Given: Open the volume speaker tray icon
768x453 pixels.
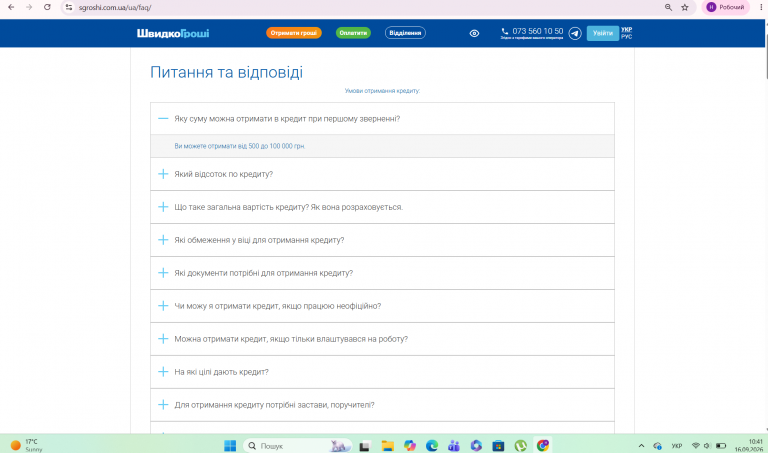Looking at the screenshot, I should pyautogui.click(x=707, y=446).
